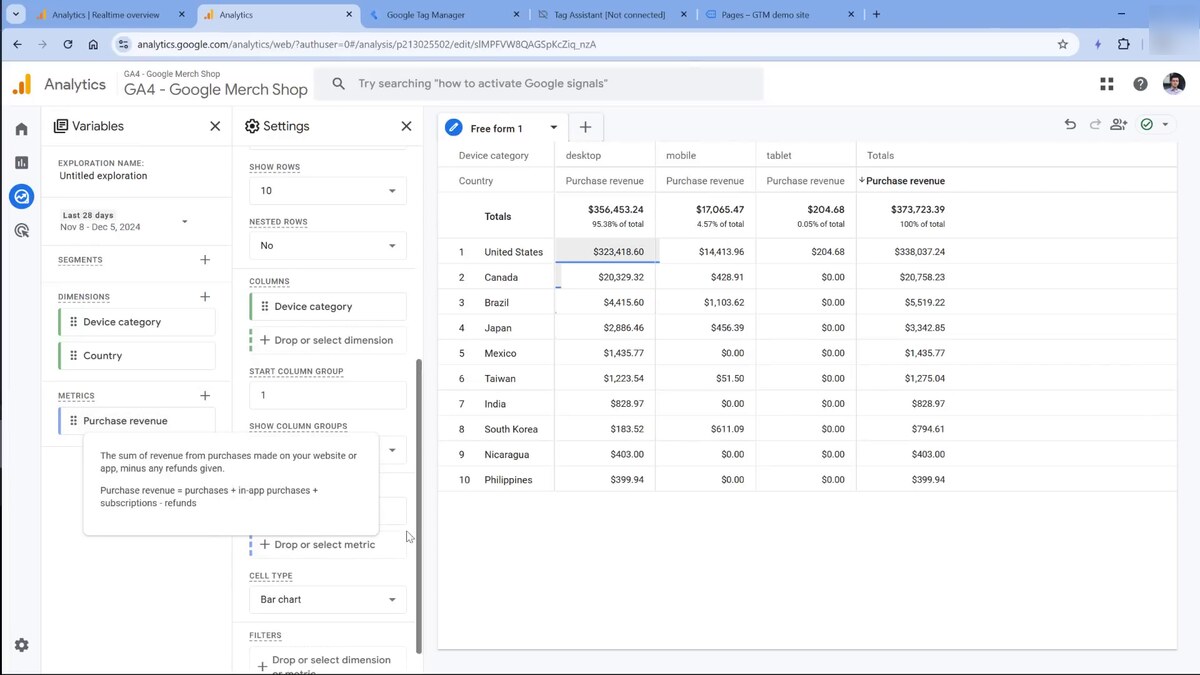
Task: Click Drop or select dimension under Columns
Action: click(x=328, y=340)
